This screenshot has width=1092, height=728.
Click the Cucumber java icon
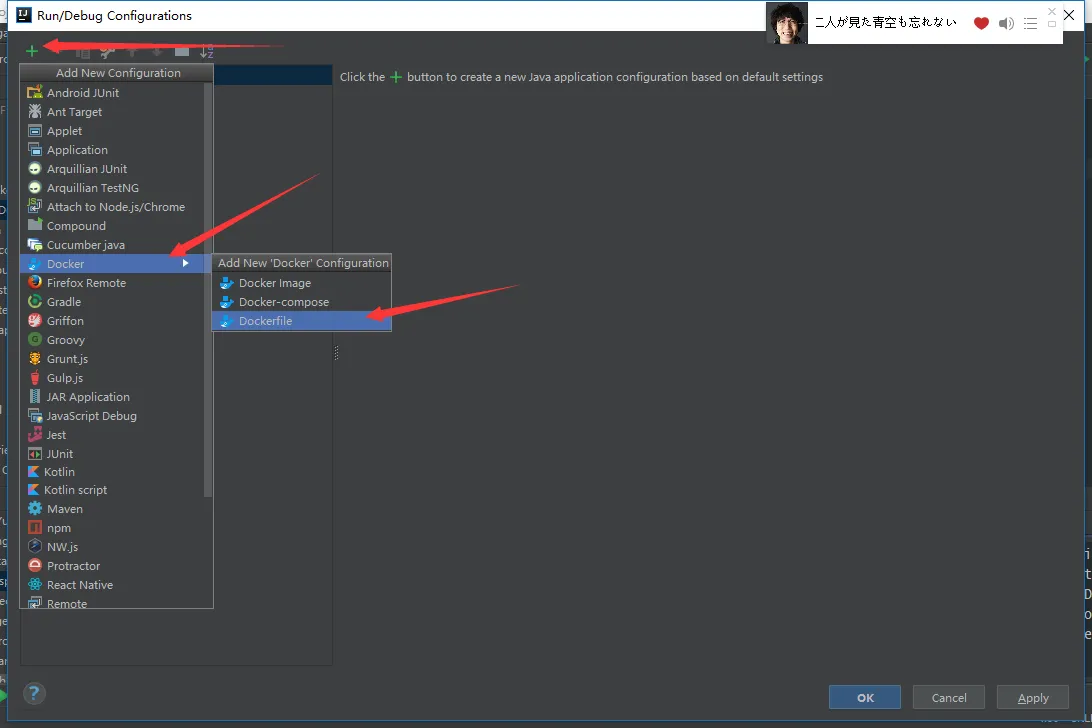point(35,245)
